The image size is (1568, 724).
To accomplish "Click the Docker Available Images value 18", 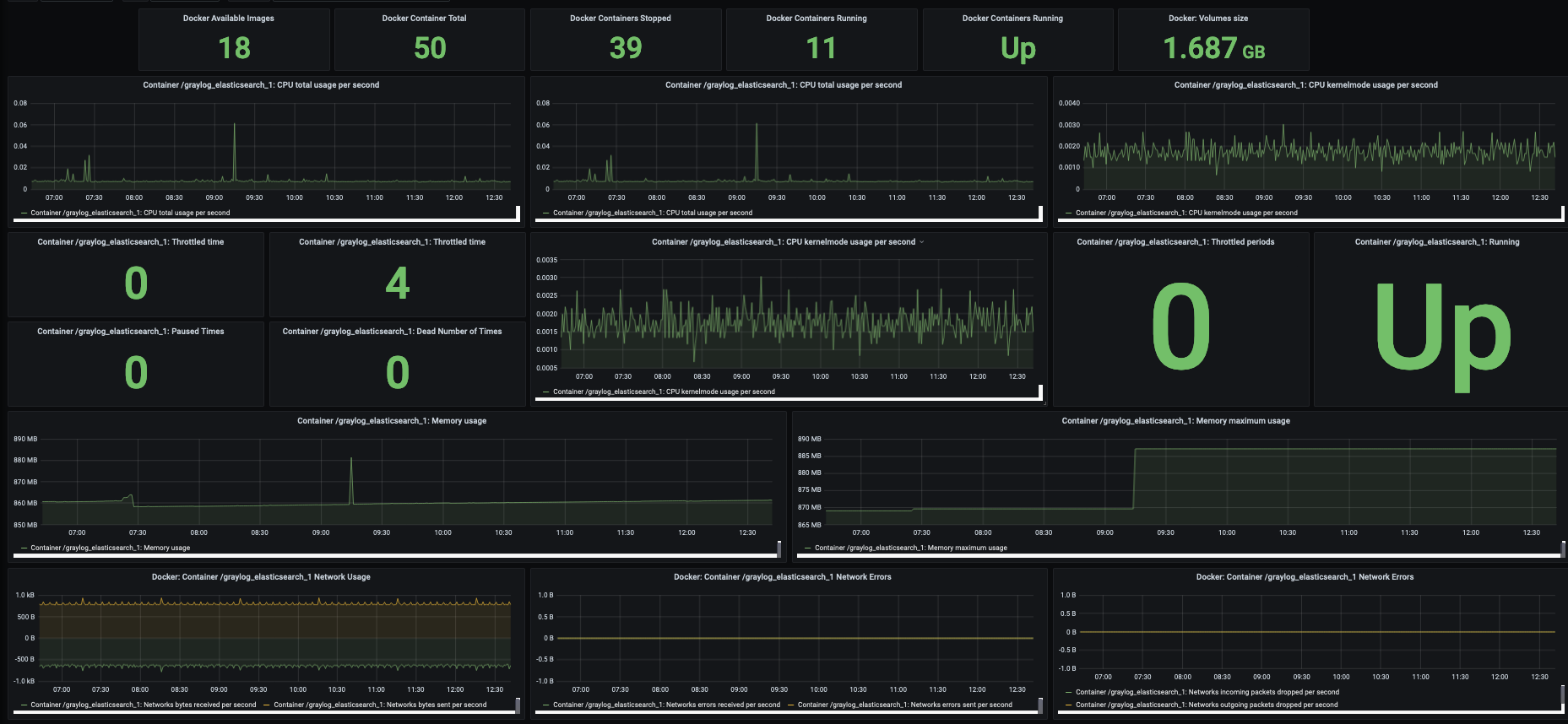I will pyautogui.click(x=234, y=48).
